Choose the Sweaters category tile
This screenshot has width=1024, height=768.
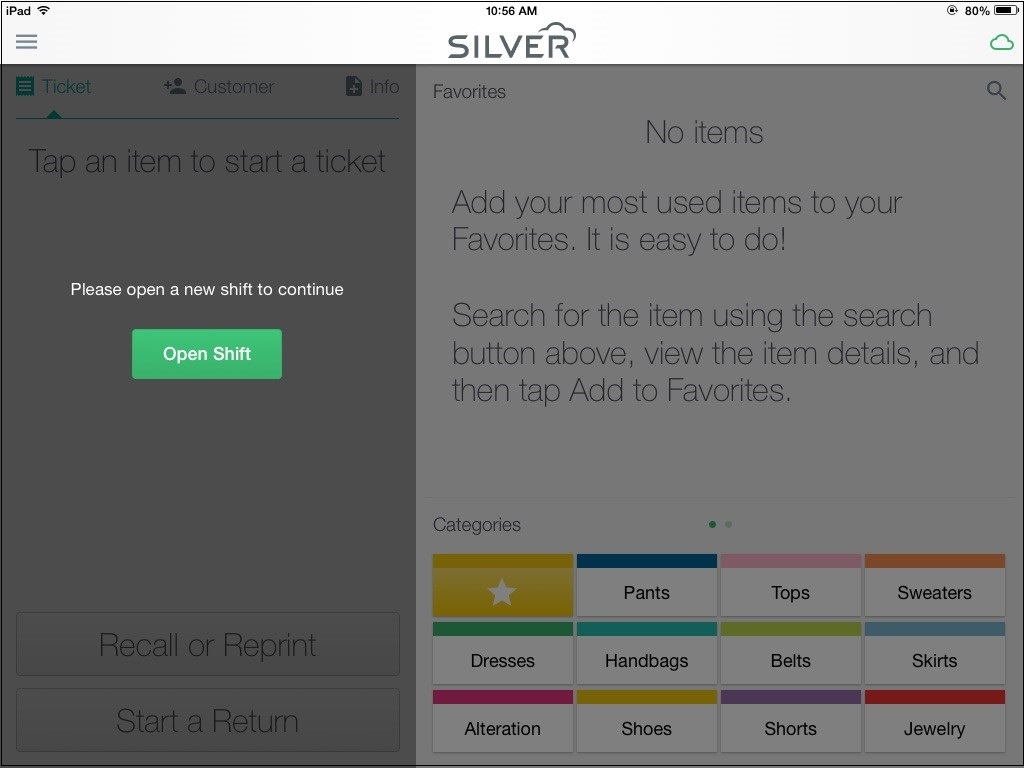(x=935, y=584)
